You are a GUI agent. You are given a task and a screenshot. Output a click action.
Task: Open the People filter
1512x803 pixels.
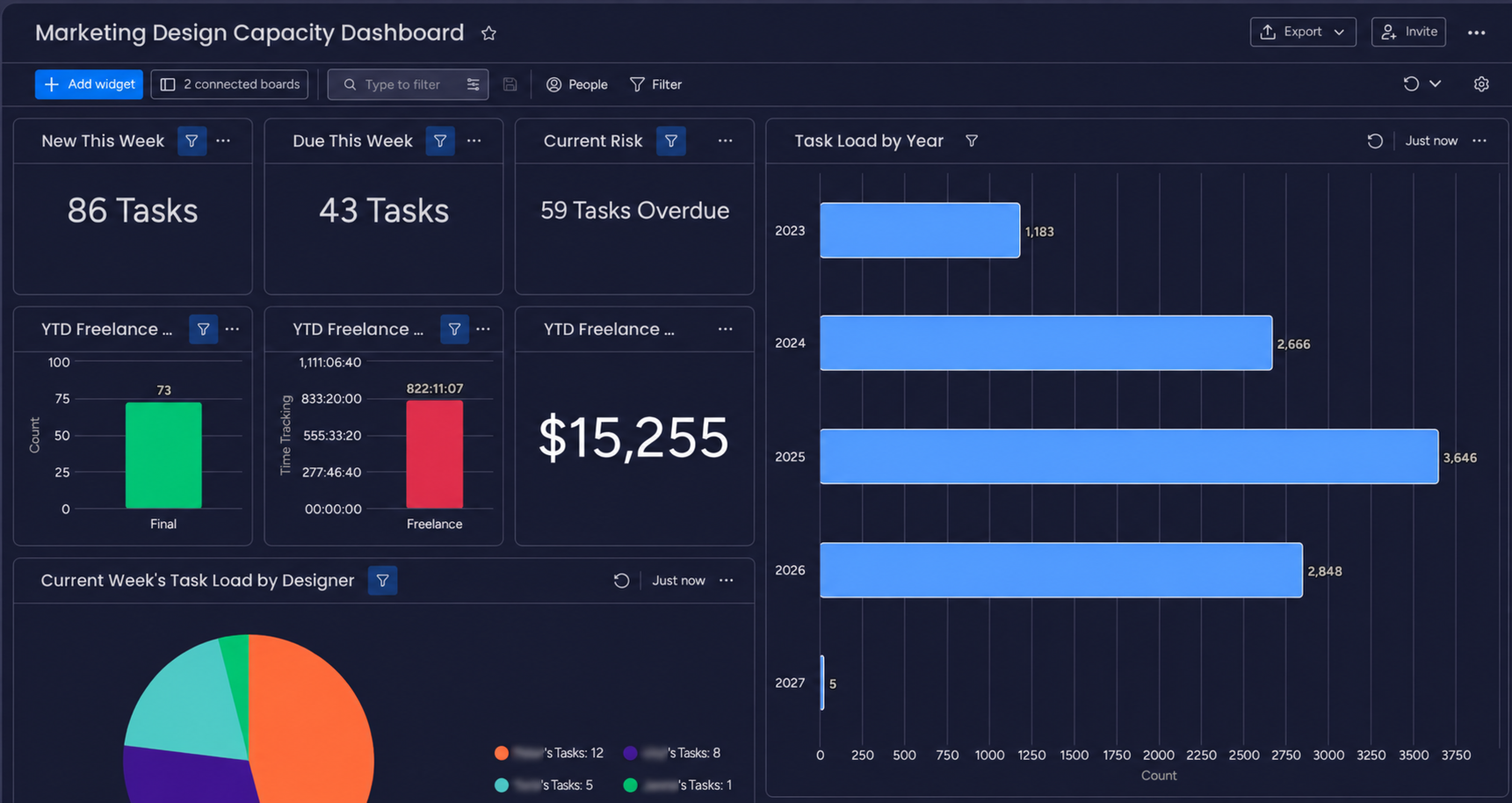(577, 84)
